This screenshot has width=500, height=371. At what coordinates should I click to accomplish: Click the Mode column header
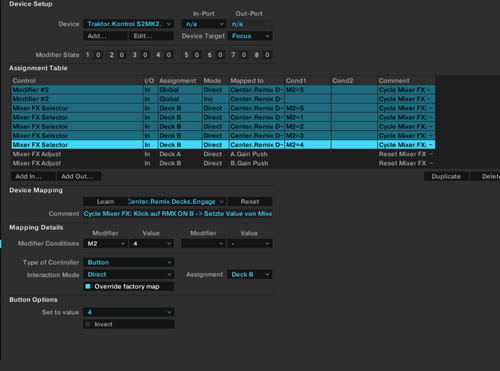pyautogui.click(x=216, y=81)
